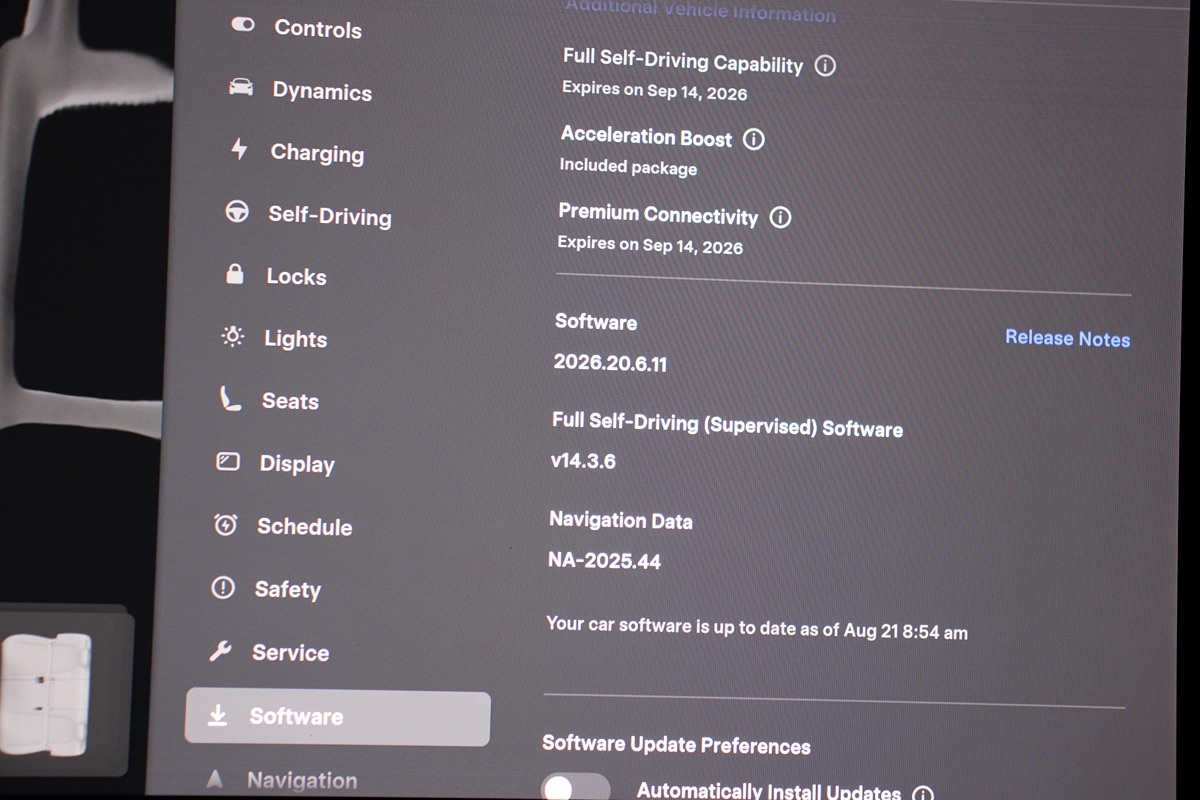The height and width of the screenshot is (800, 1200).
Task: Tap software version 2026.20.6.11
Action: click(x=610, y=364)
